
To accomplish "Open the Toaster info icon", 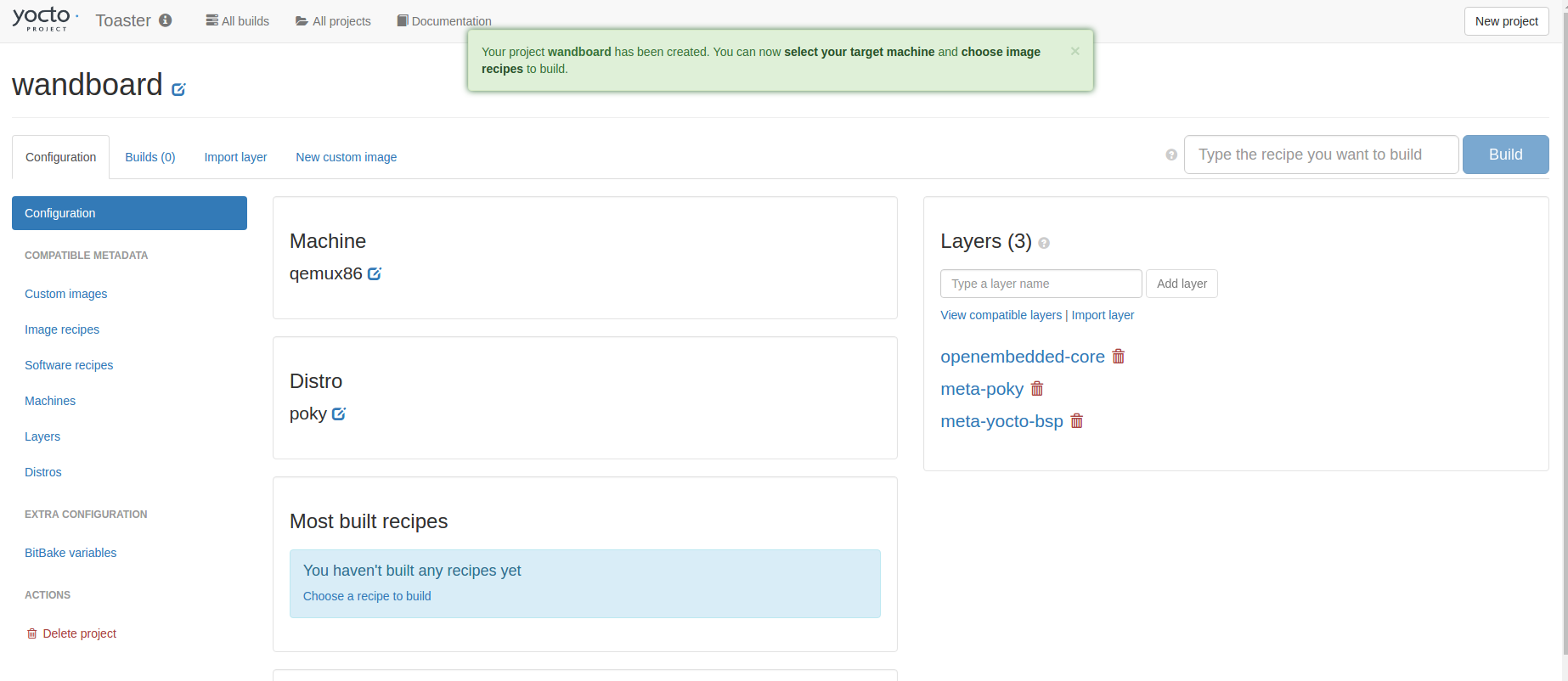I will coord(166,20).
